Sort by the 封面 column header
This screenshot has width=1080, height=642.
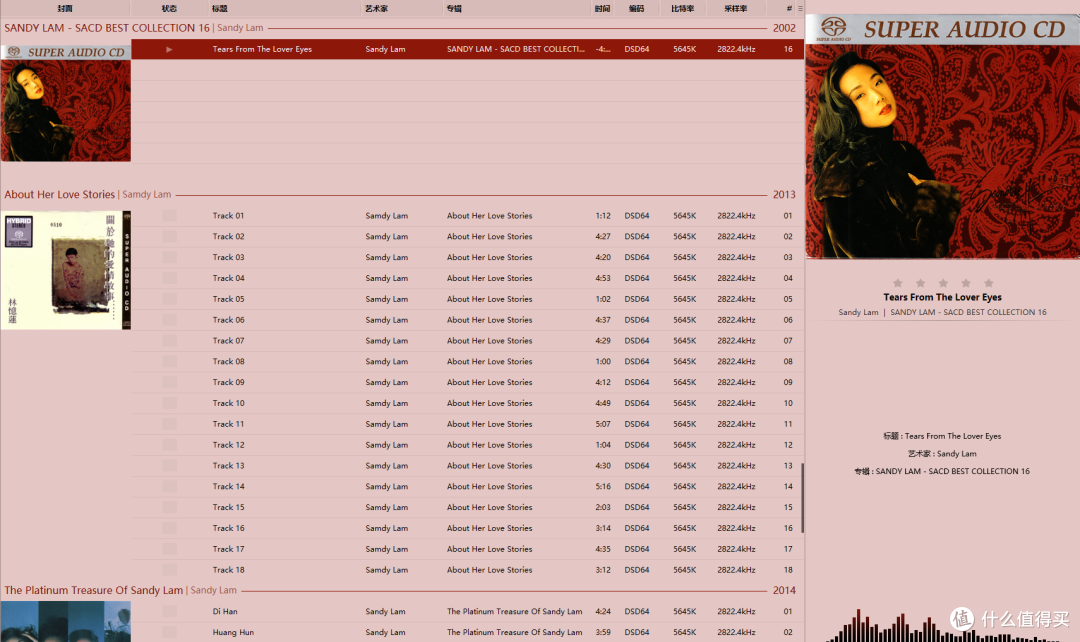tap(65, 8)
